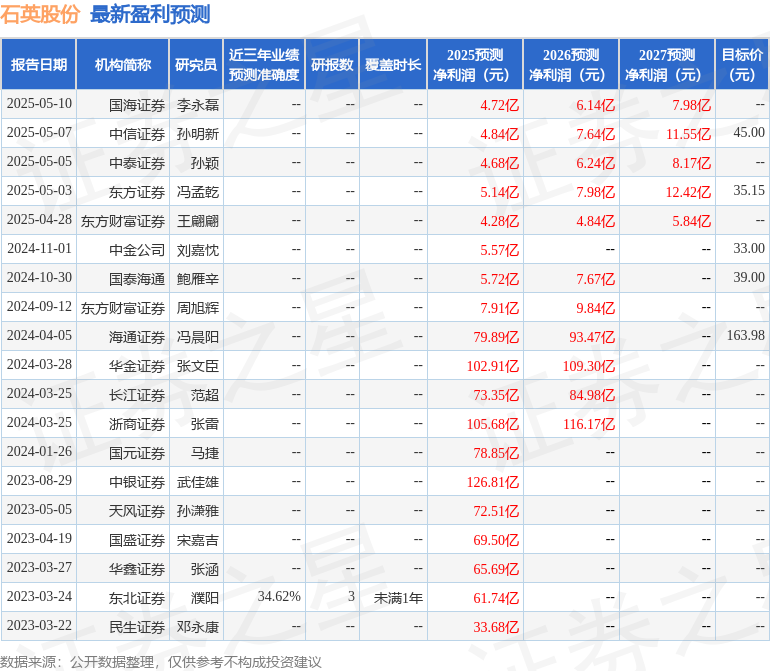
Task: Click target price 163.98
Action: coord(746,336)
